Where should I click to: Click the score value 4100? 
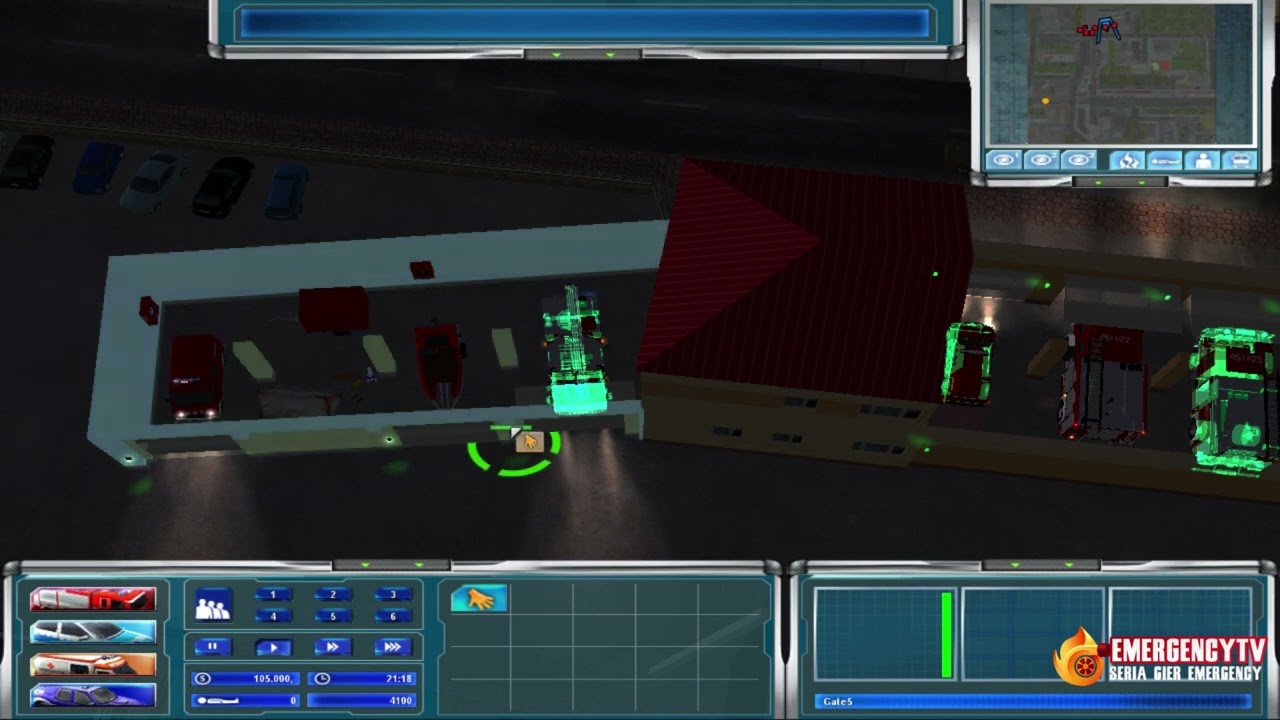coord(362,700)
